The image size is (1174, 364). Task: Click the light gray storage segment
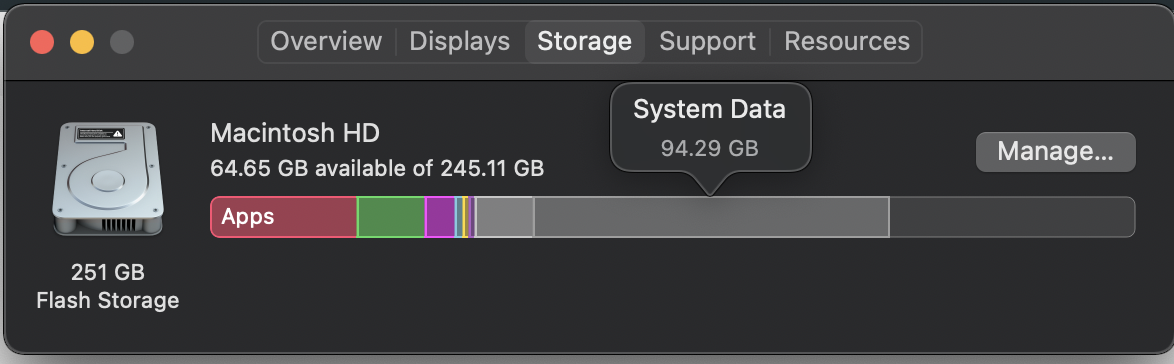[505, 217]
